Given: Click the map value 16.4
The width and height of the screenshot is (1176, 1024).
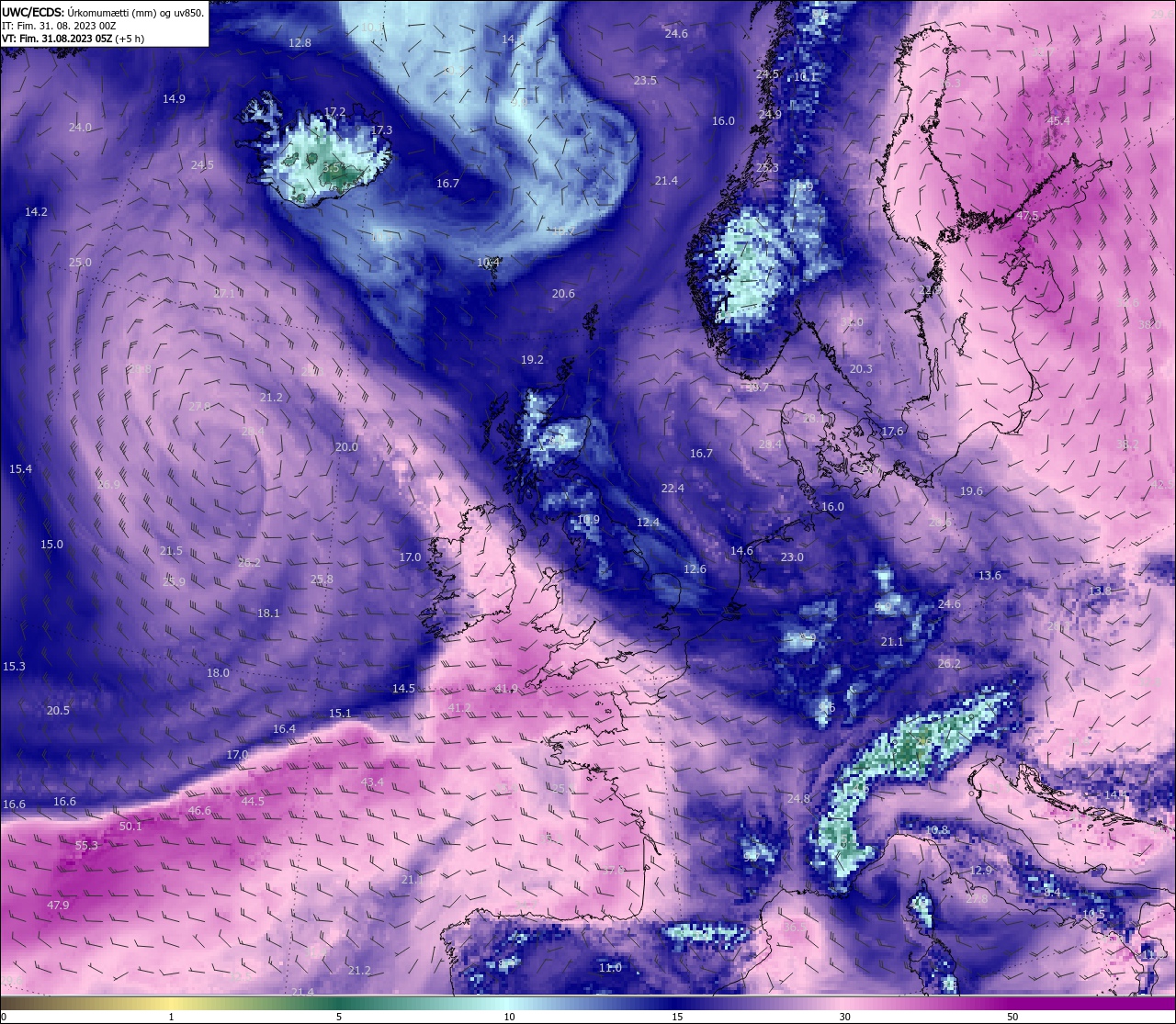Looking at the screenshot, I should [x=284, y=728].
